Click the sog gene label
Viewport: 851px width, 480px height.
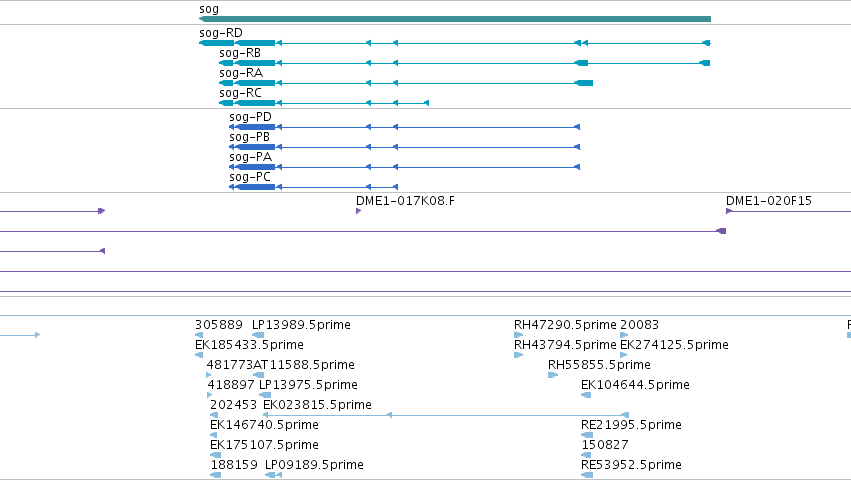[x=209, y=9]
